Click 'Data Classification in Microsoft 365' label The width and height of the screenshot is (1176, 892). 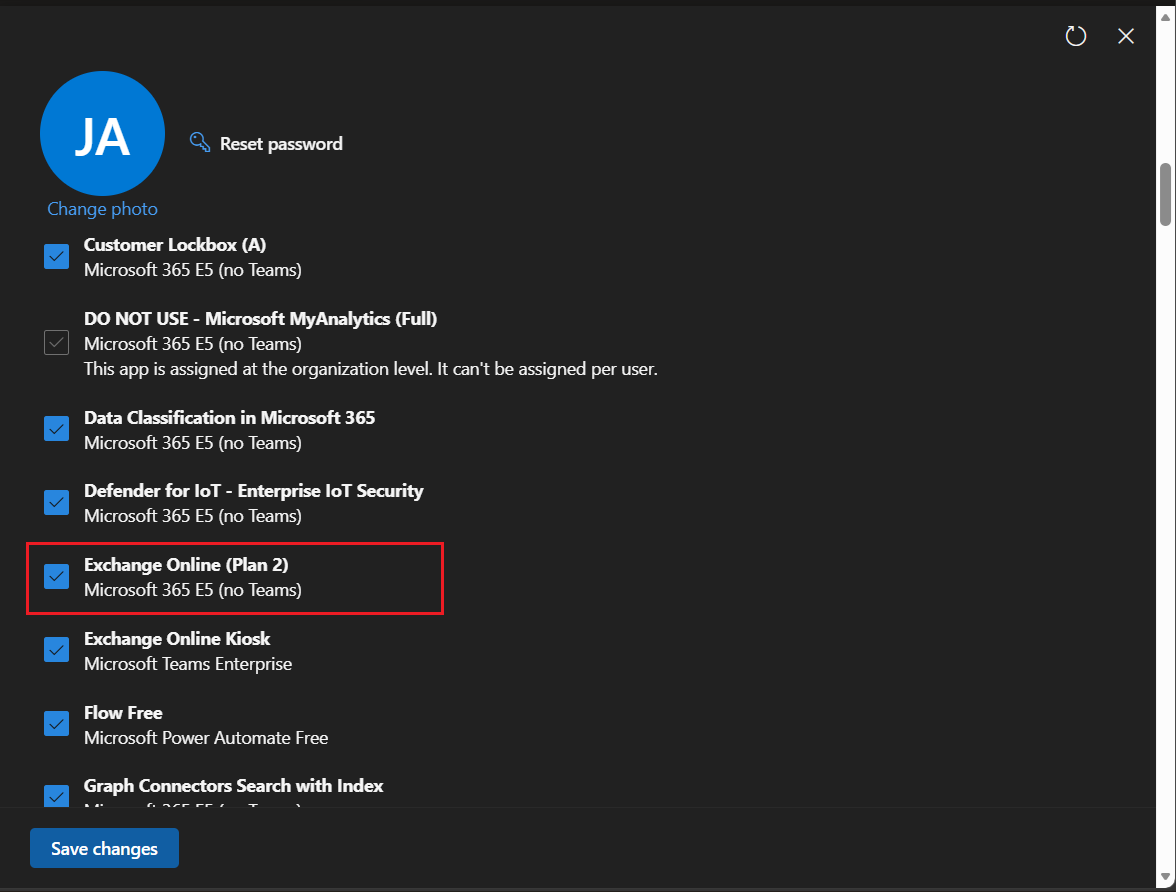[x=230, y=418]
